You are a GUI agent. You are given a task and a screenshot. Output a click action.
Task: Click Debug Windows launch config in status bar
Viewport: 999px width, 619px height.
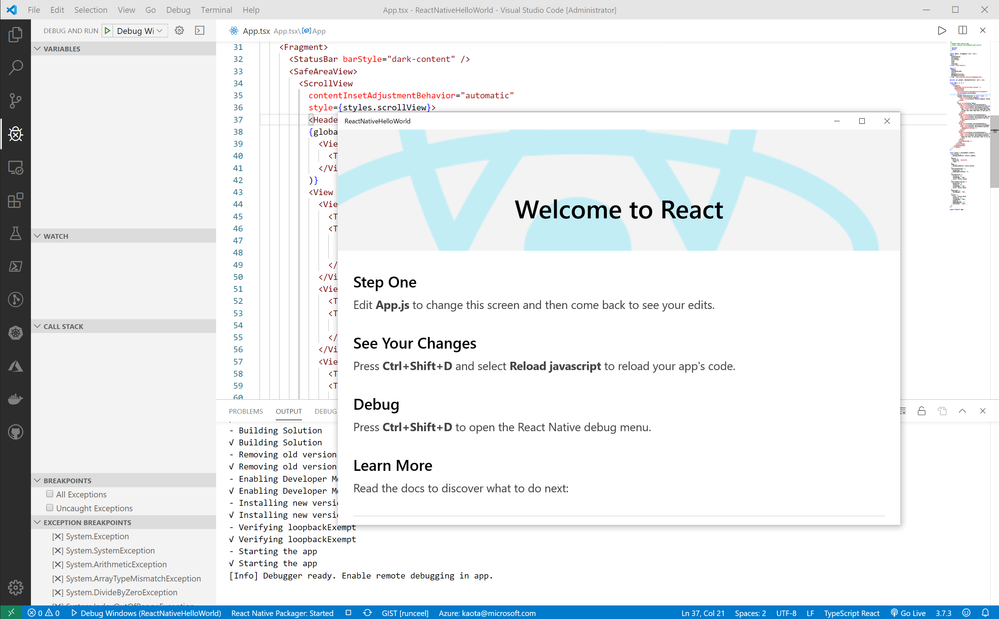(146, 613)
